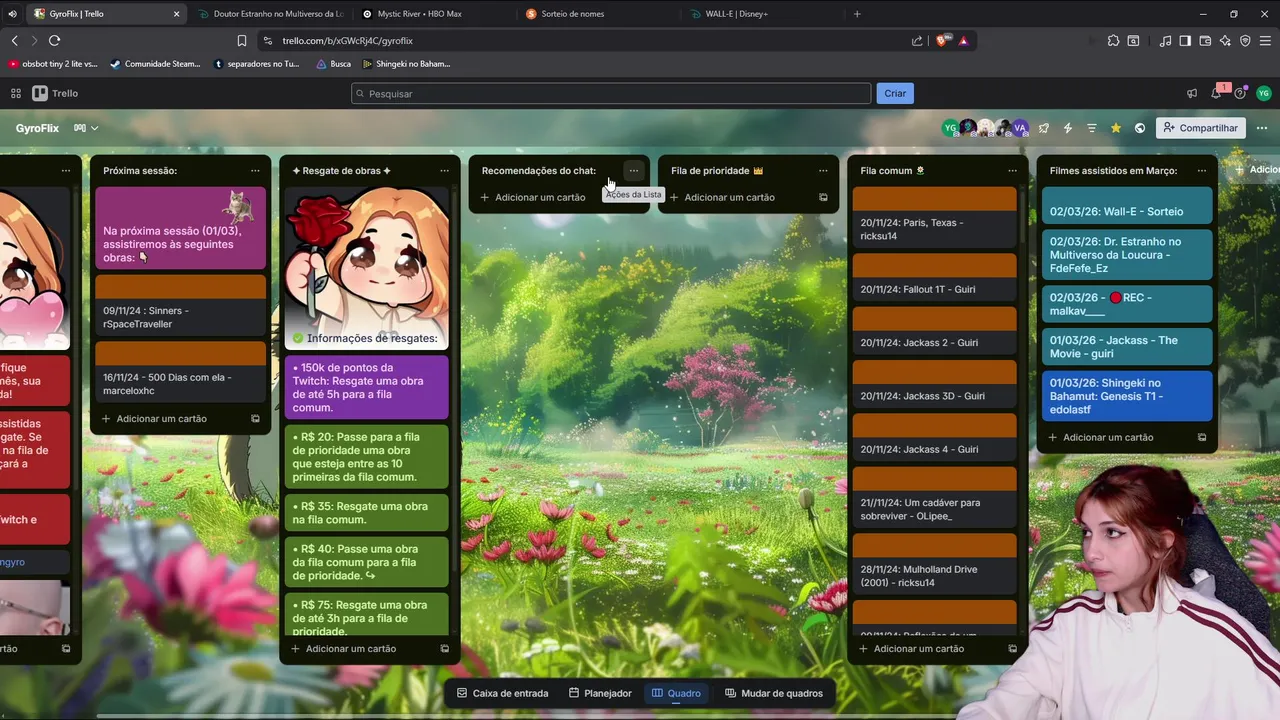Open browser extensions puzzle icon
Viewport: 1280px width, 720px height.
tap(1113, 41)
